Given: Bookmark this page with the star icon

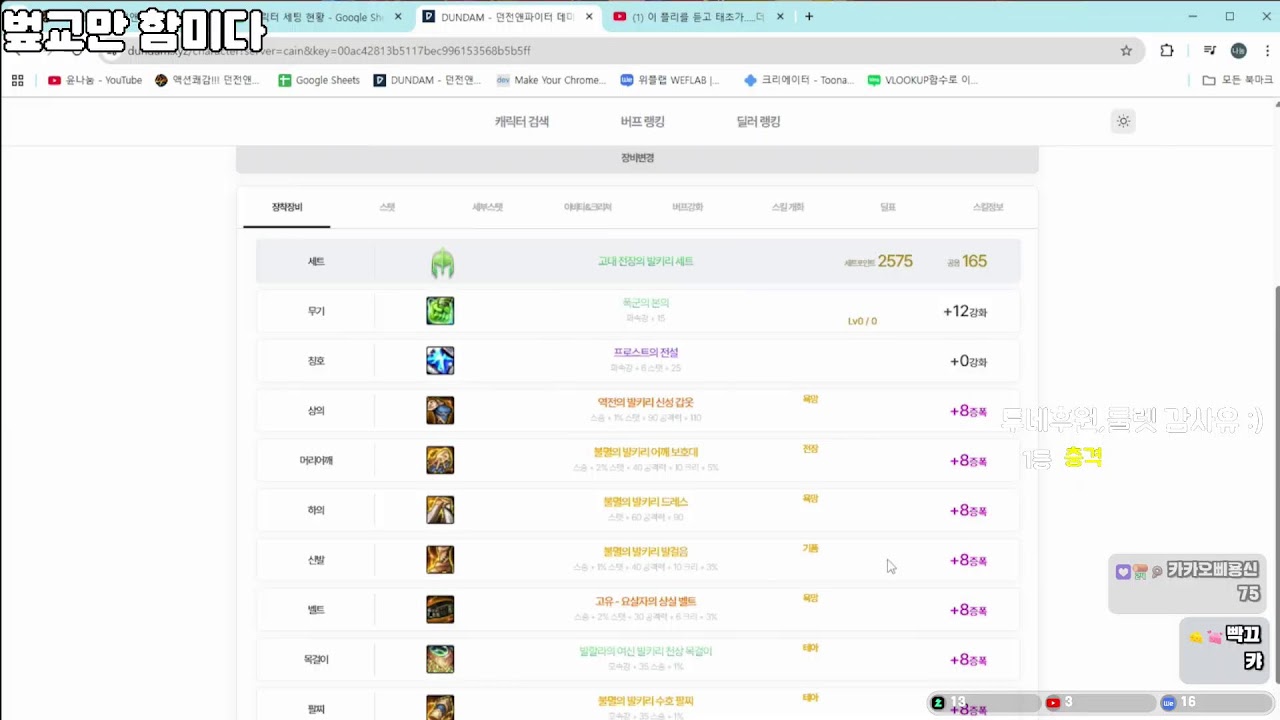Looking at the screenshot, I should 1126,51.
